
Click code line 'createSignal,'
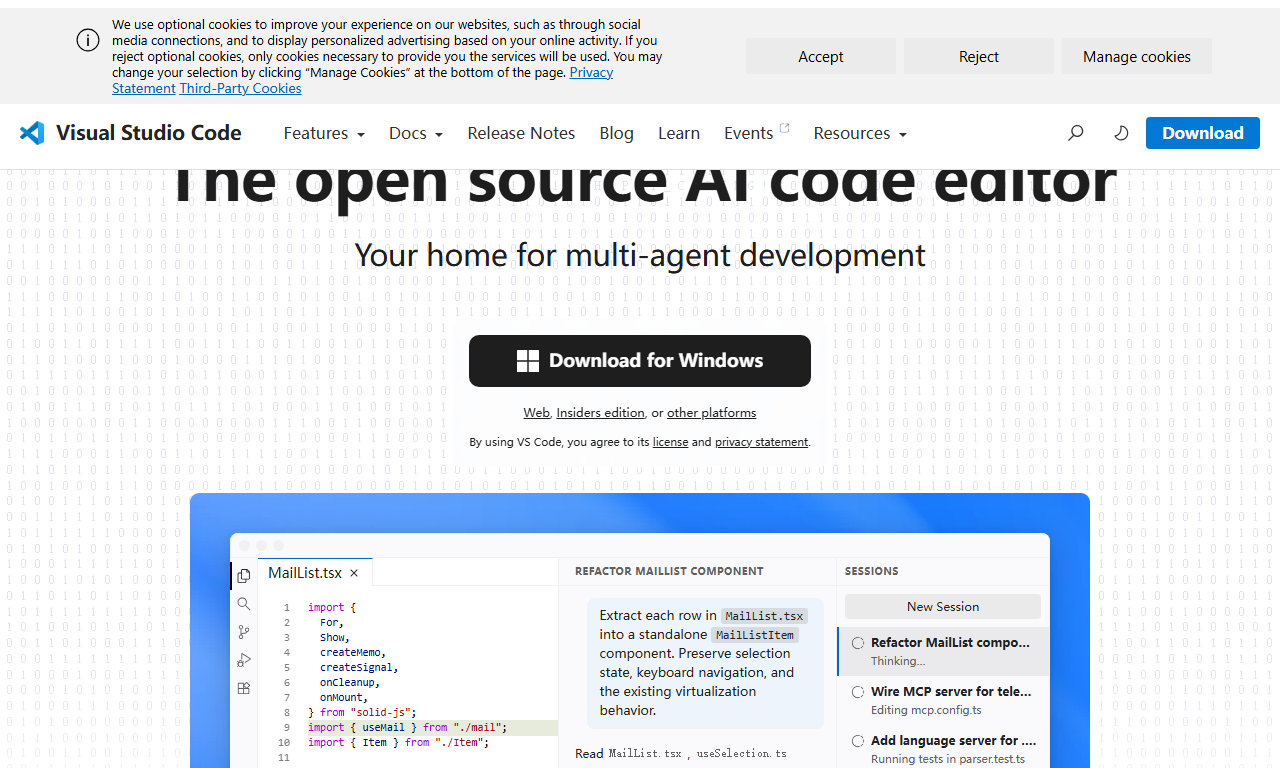tap(359, 667)
